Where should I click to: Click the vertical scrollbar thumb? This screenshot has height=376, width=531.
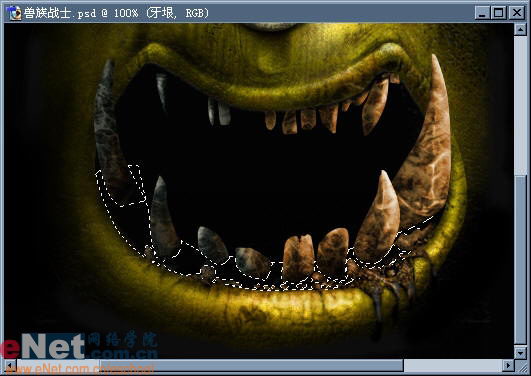click(x=520, y=260)
